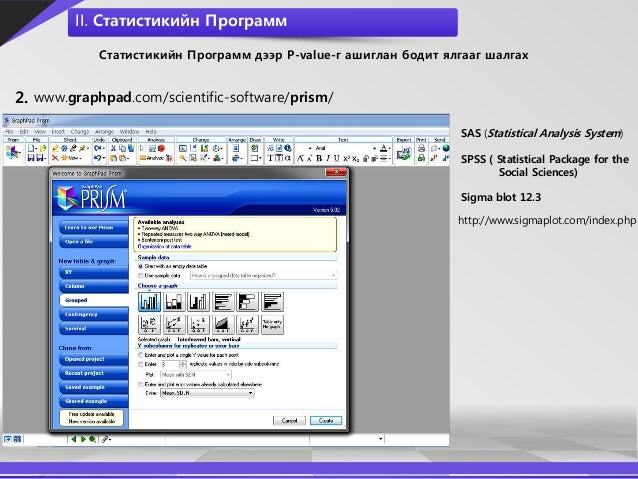This screenshot has height=479, width=638.
Task: Click the green next-sheet arrow in status bar
Action: click(x=83, y=439)
